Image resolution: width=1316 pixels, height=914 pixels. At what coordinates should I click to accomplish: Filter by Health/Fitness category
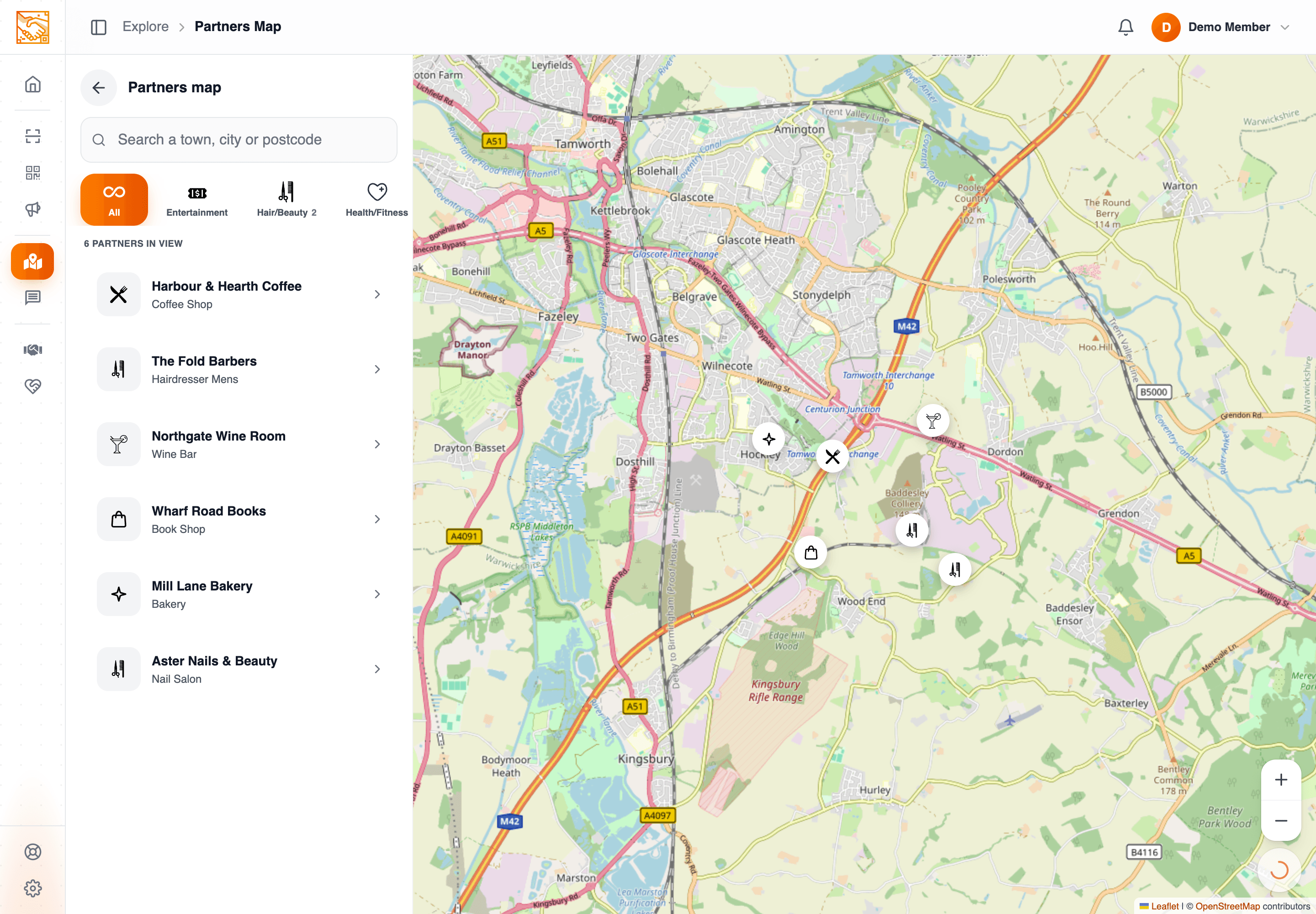377,200
